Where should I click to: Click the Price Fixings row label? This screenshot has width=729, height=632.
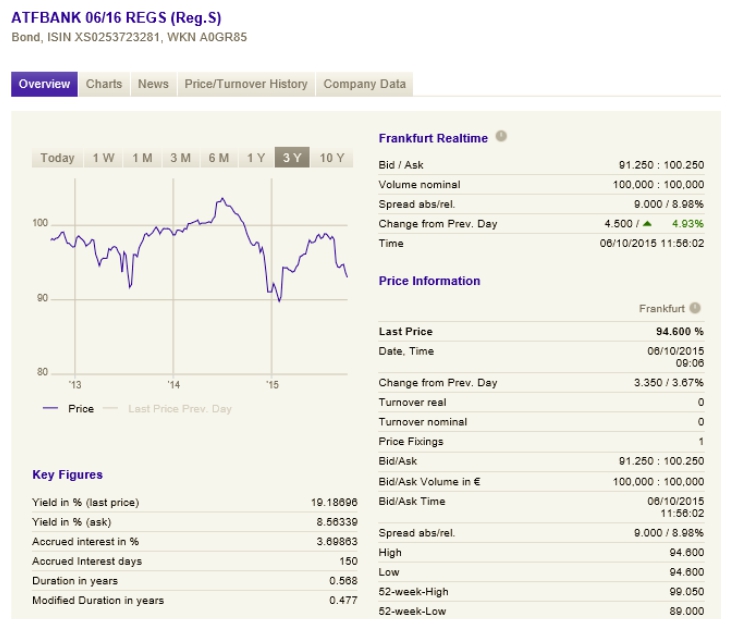pyautogui.click(x=411, y=441)
